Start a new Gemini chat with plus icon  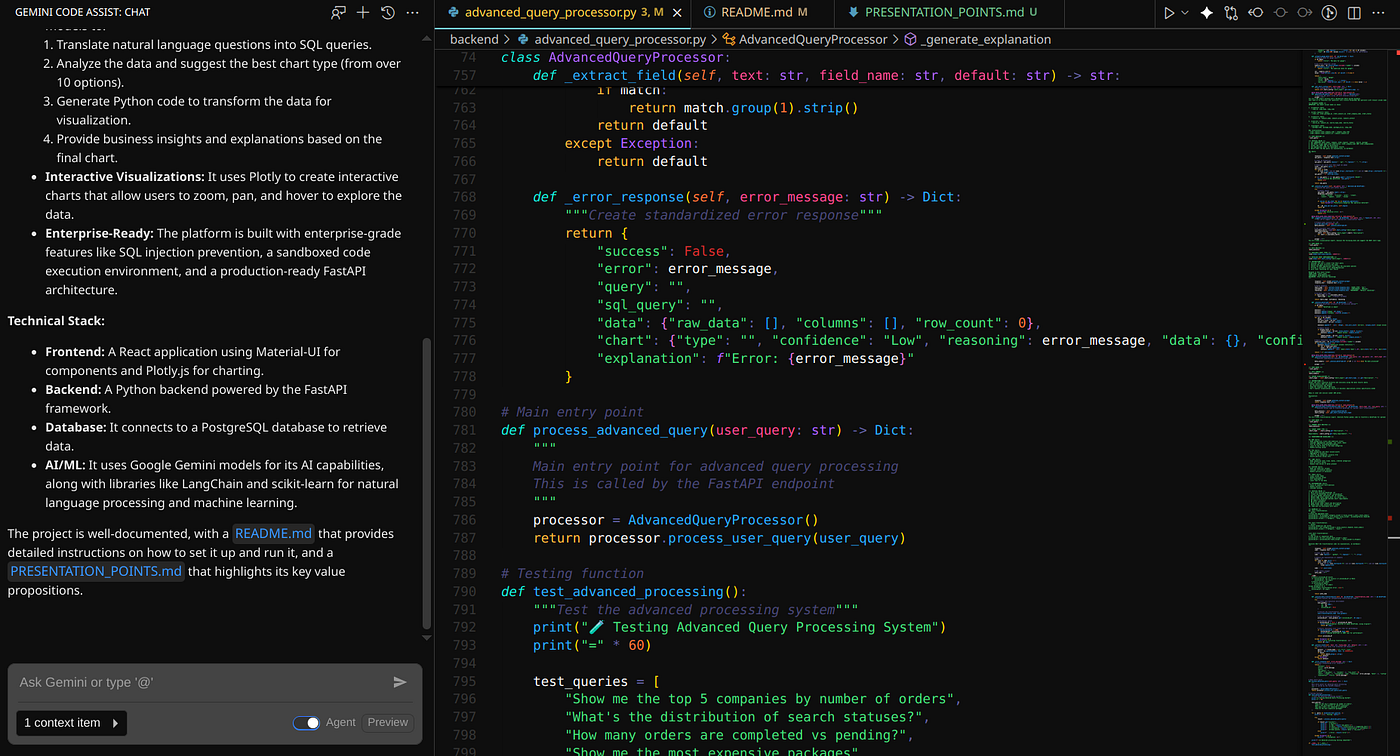click(363, 13)
